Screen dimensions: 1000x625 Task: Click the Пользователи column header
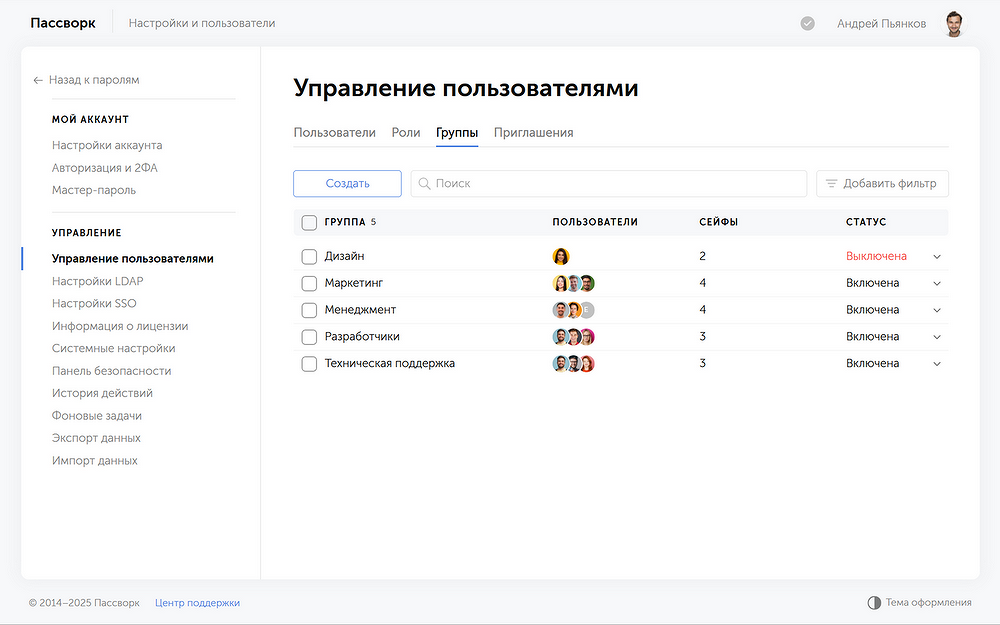pos(595,222)
